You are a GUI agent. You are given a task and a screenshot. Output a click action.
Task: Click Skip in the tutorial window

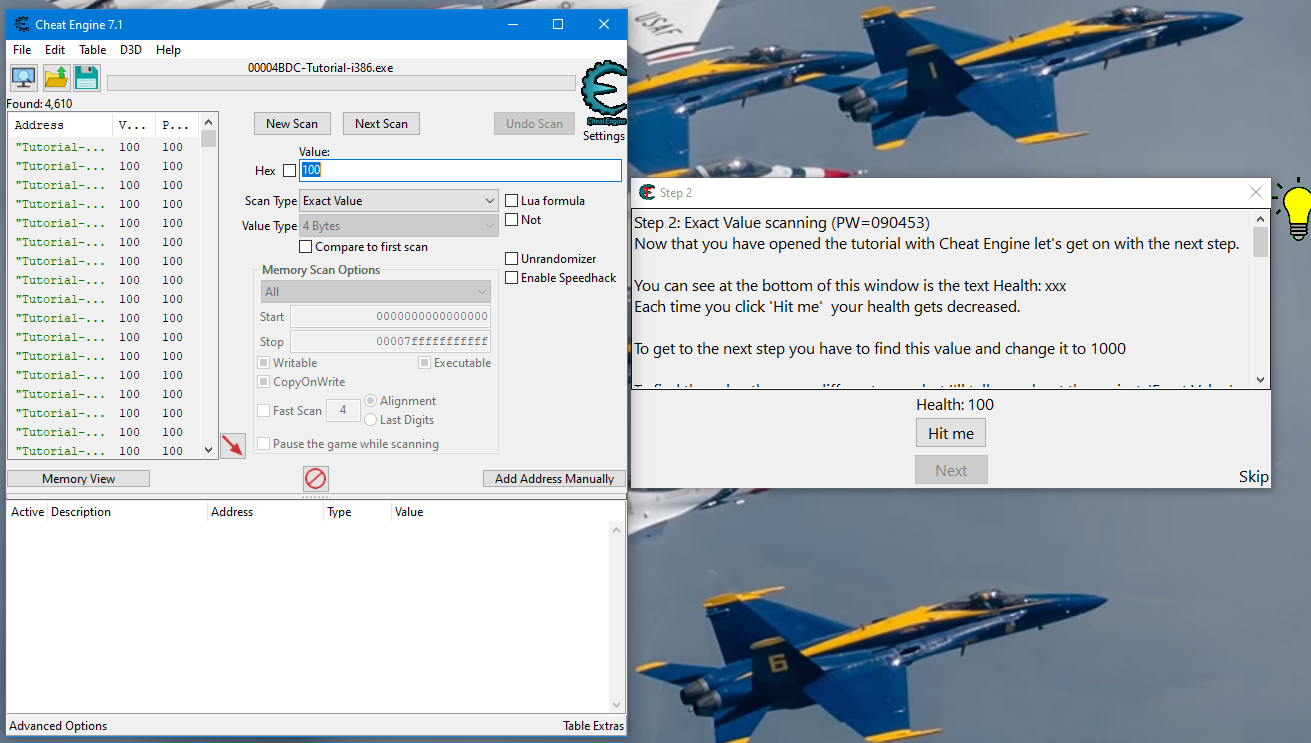[x=1253, y=477]
